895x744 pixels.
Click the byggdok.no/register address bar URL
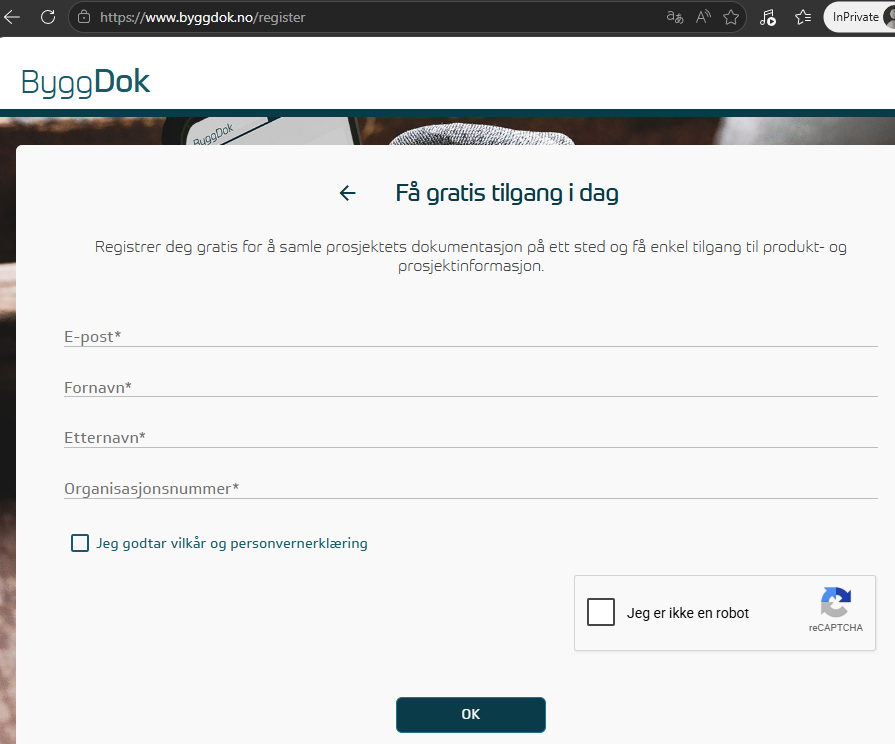pyautogui.click(x=203, y=17)
